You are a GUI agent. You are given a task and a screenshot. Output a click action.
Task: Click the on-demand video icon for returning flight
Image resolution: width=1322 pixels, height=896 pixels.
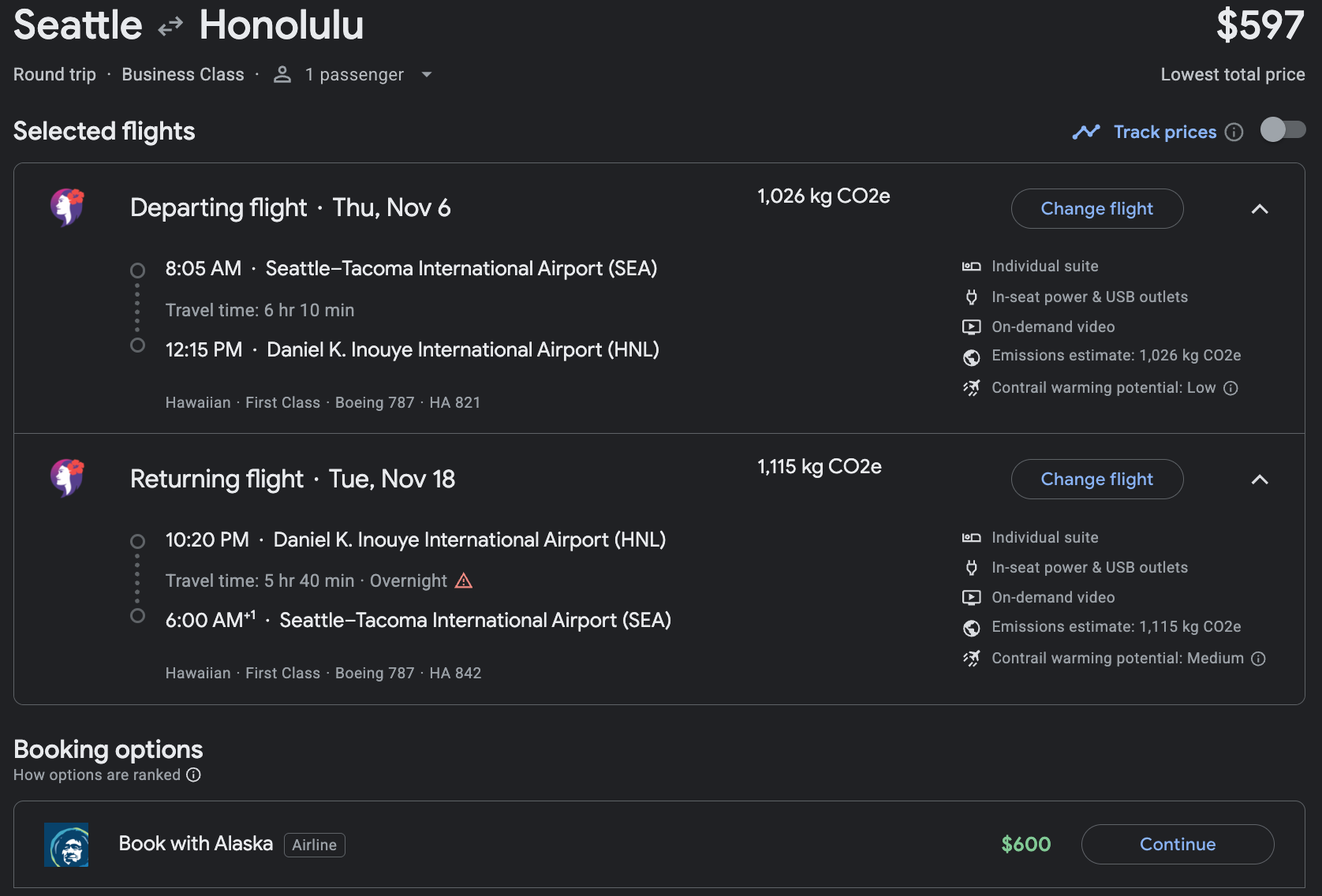[x=972, y=597]
